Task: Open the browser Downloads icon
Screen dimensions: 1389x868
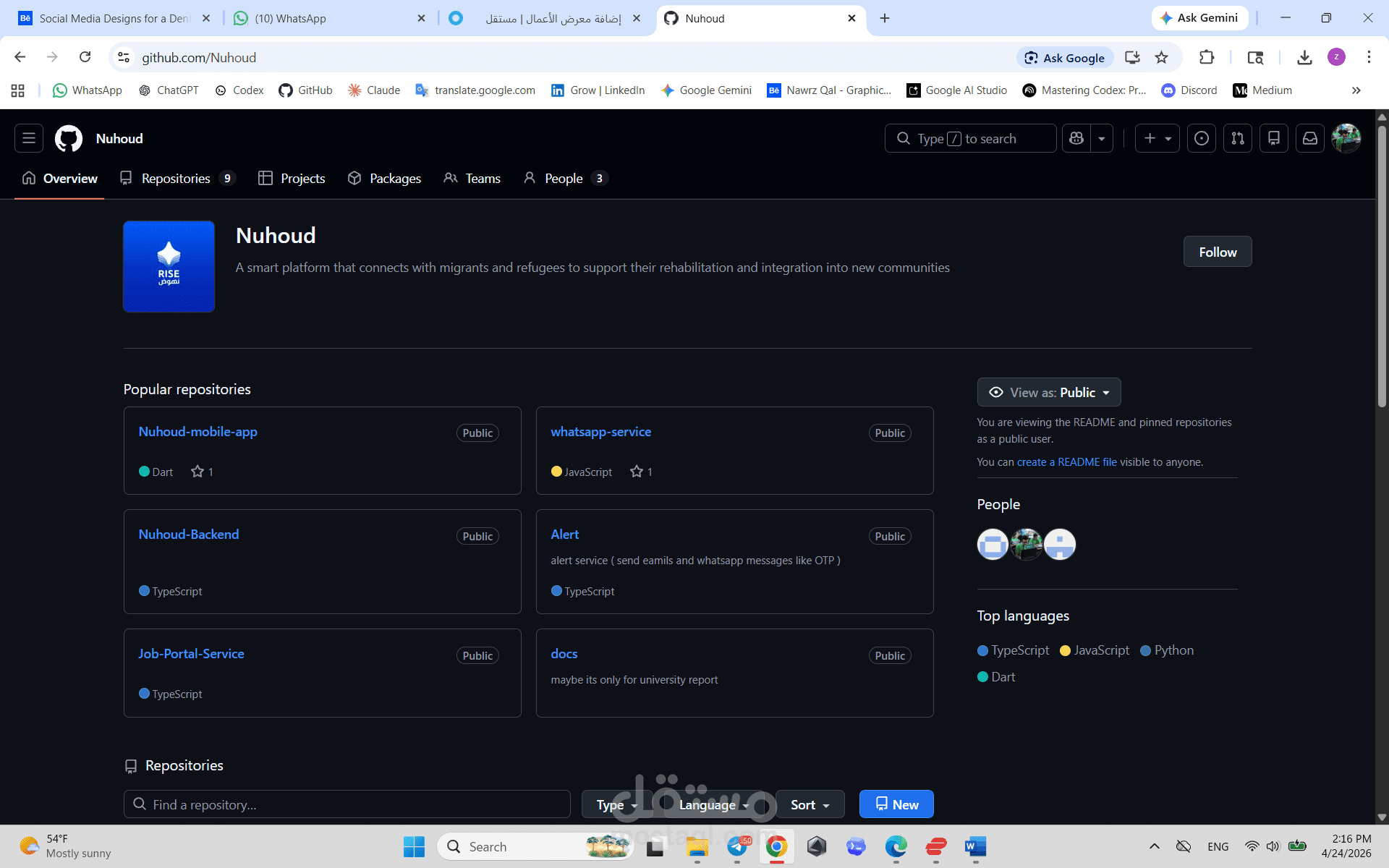Action: click(x=1304, y=57)
